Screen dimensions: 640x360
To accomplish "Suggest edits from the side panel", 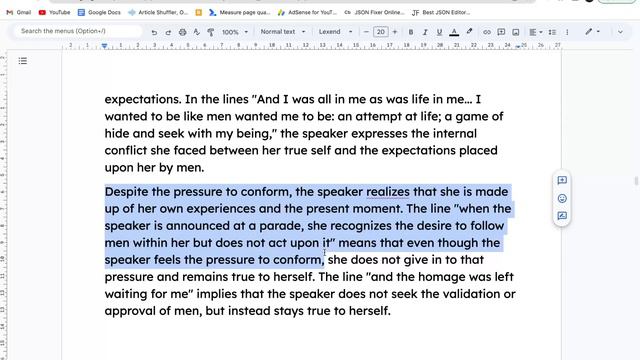I will [x=562, y=216].
